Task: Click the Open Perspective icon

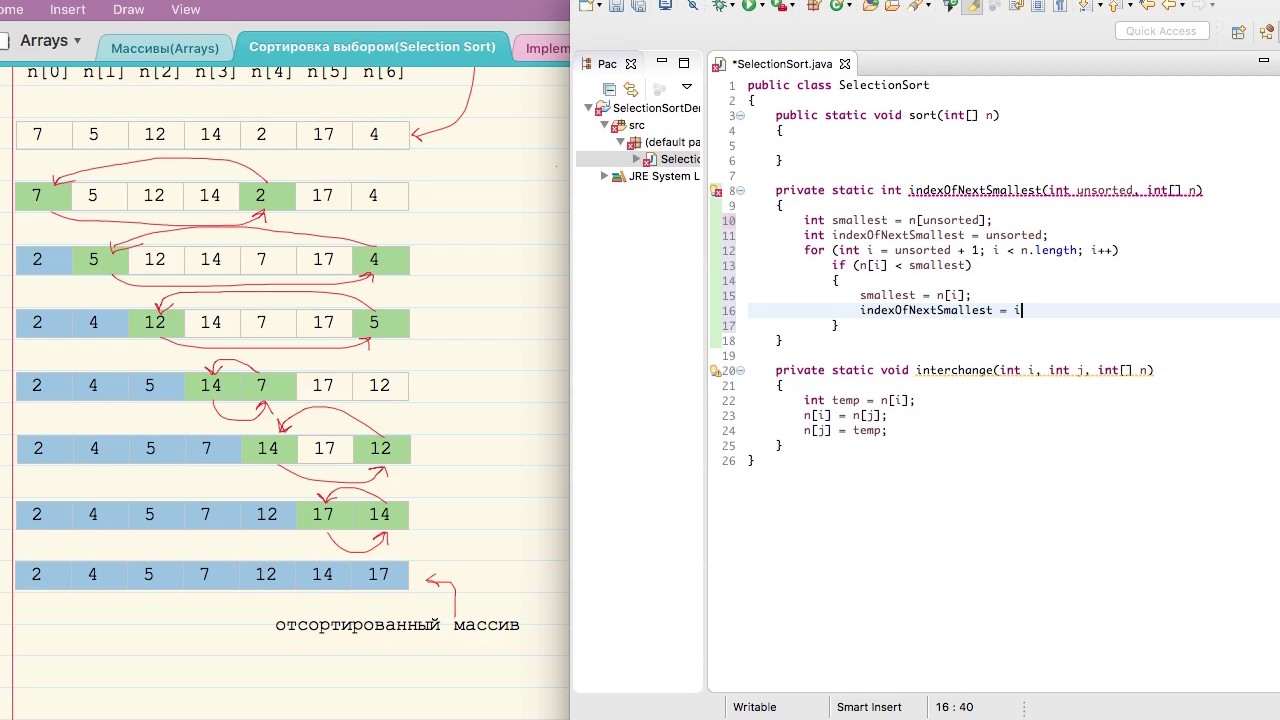Action: (1239, 32)
